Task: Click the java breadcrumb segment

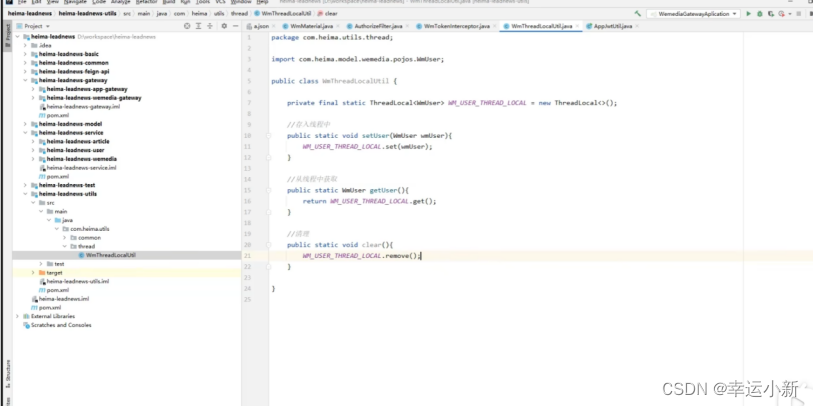Action: (x=162, y=13)
